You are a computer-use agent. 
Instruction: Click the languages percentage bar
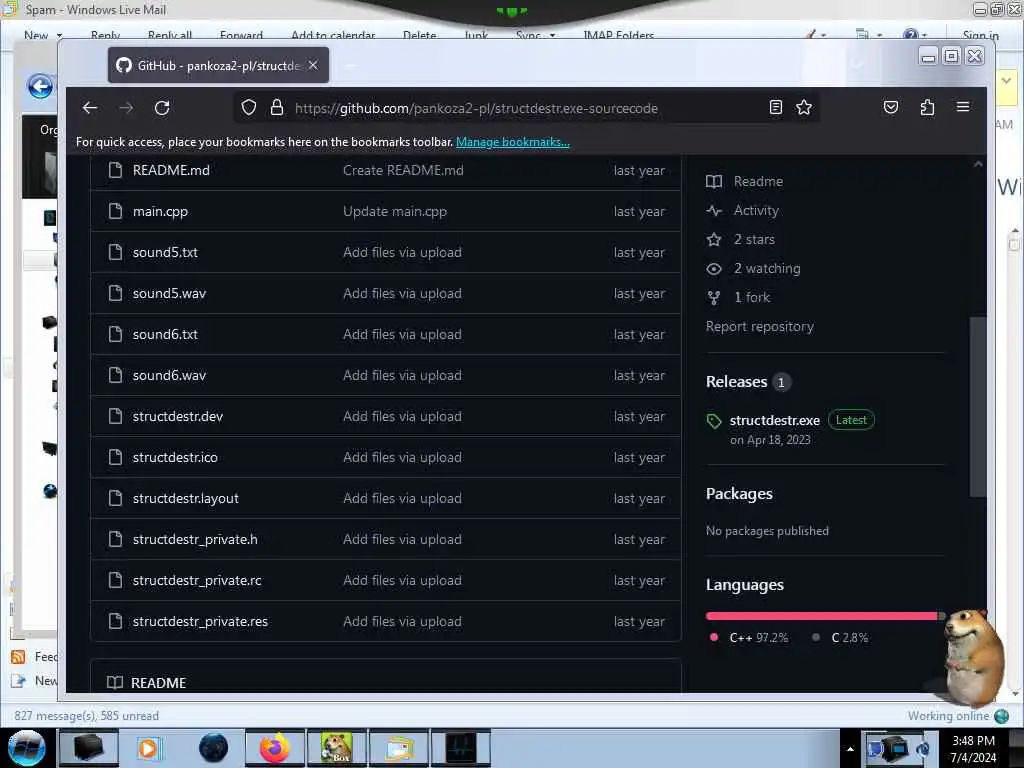coord(825,616)
